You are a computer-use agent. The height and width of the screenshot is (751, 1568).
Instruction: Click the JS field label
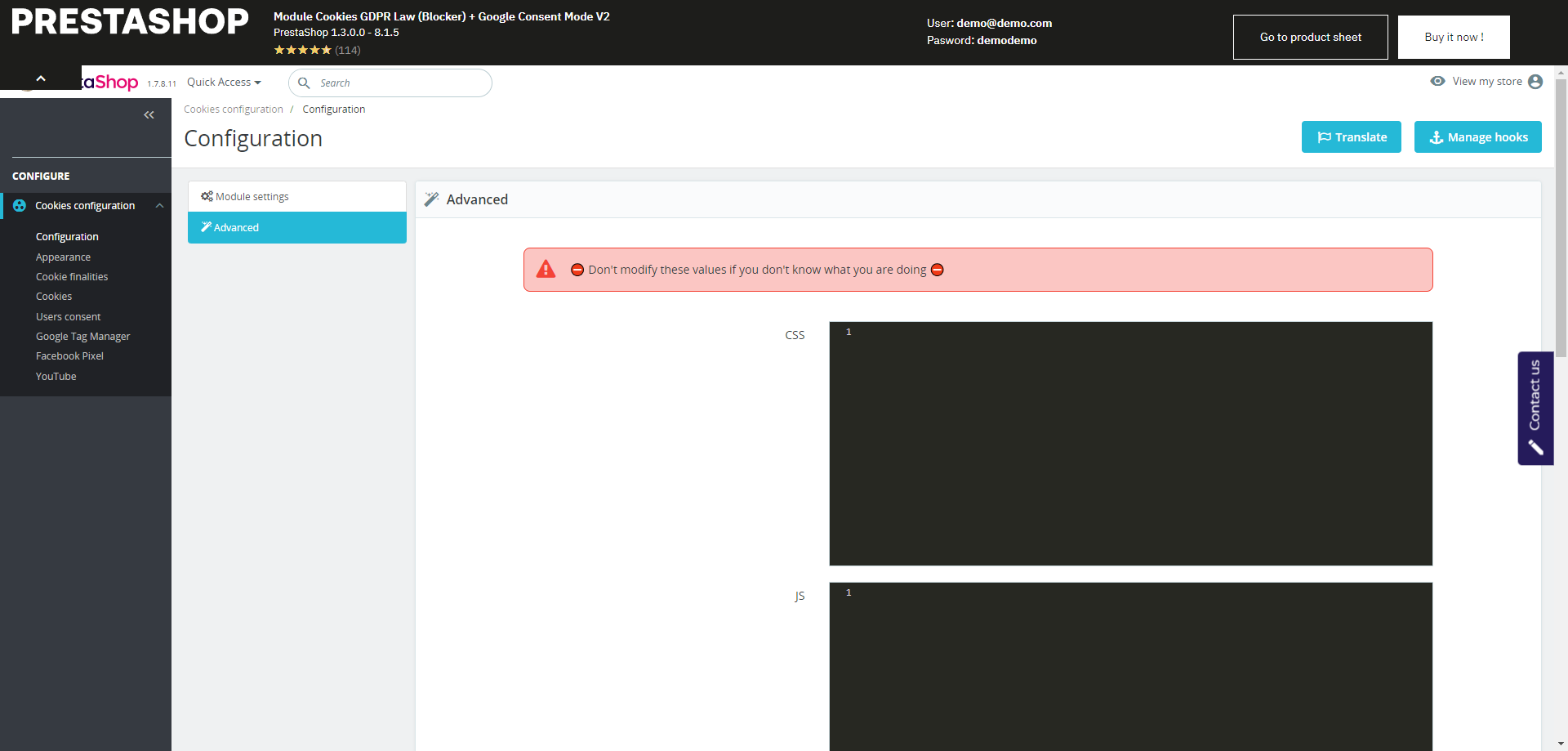800,596
